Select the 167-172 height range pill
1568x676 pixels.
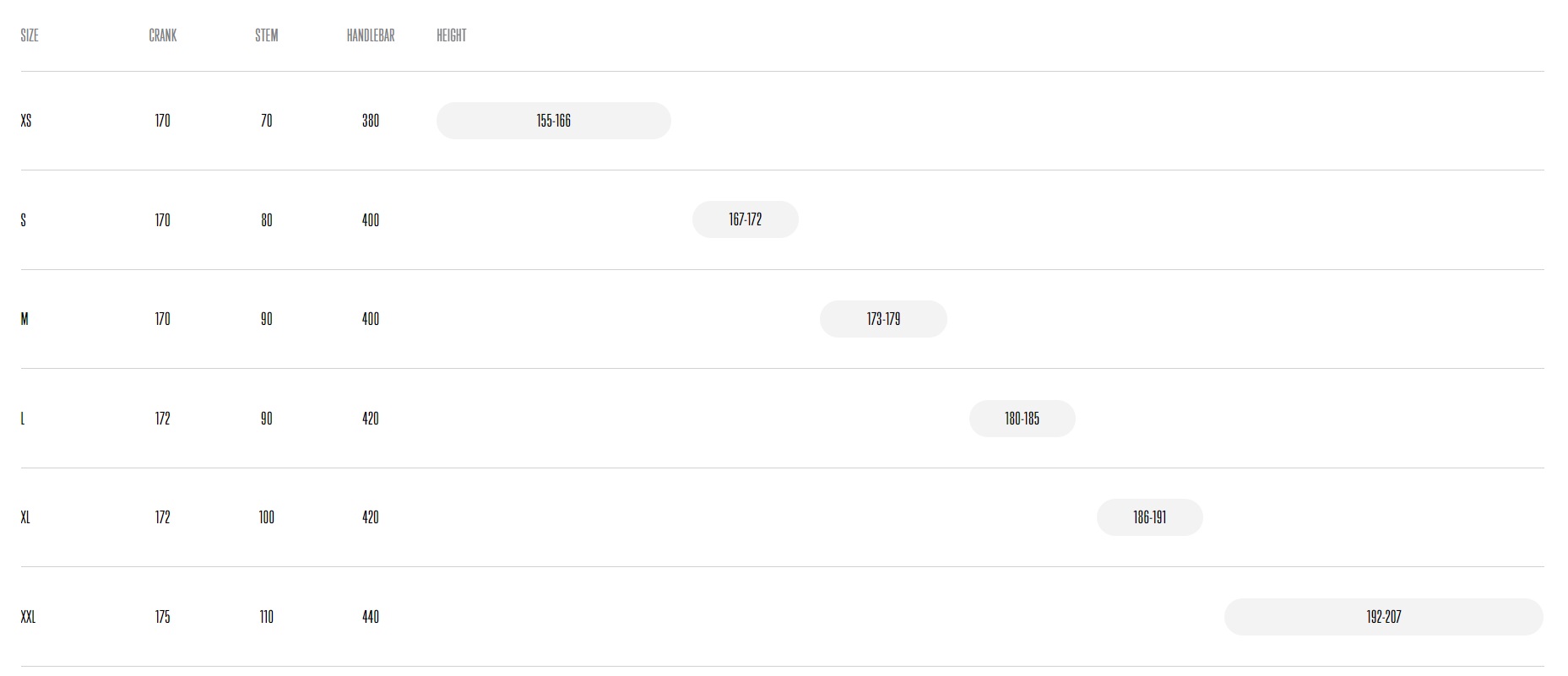coord(746,219)
